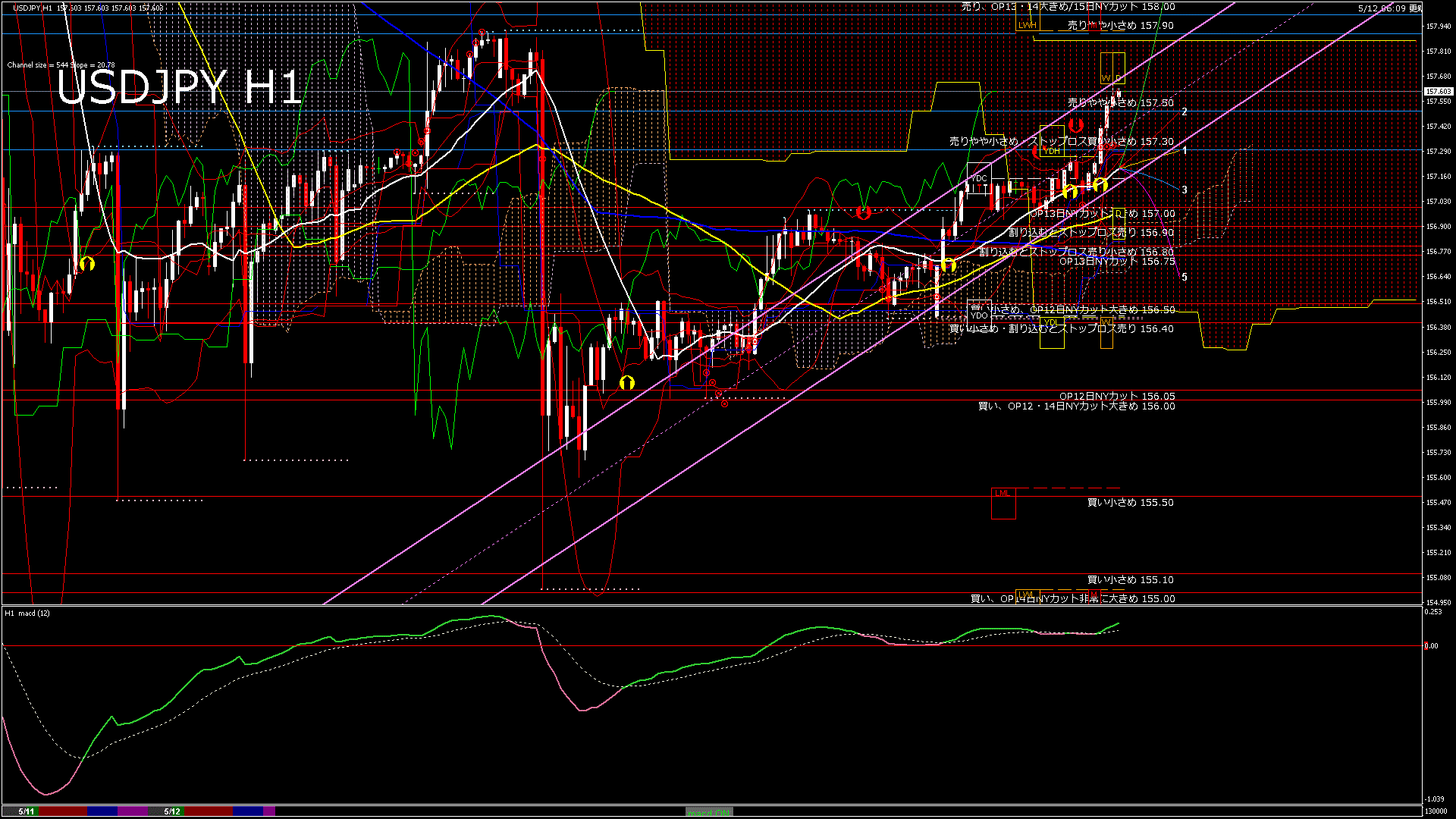
Task: Click the red down-arrow signal near 157.00
Action: coord(863,212)
